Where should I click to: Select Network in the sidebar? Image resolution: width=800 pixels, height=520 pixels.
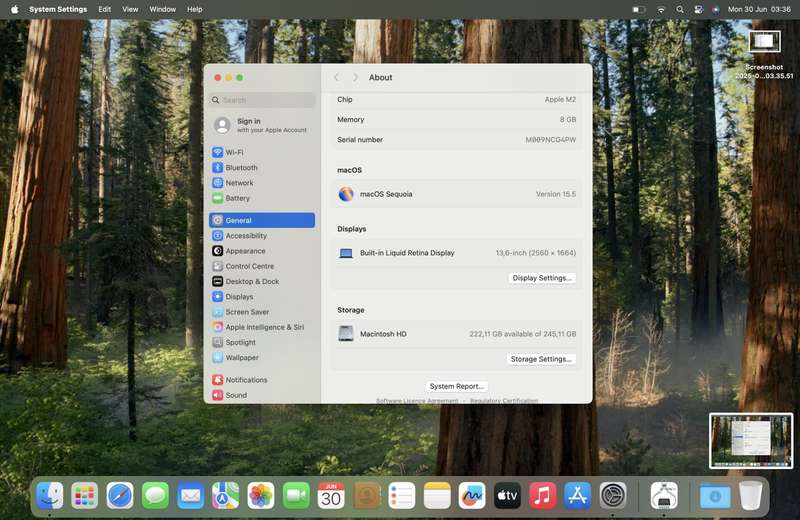pyautogui.click(x=262, y=183)
